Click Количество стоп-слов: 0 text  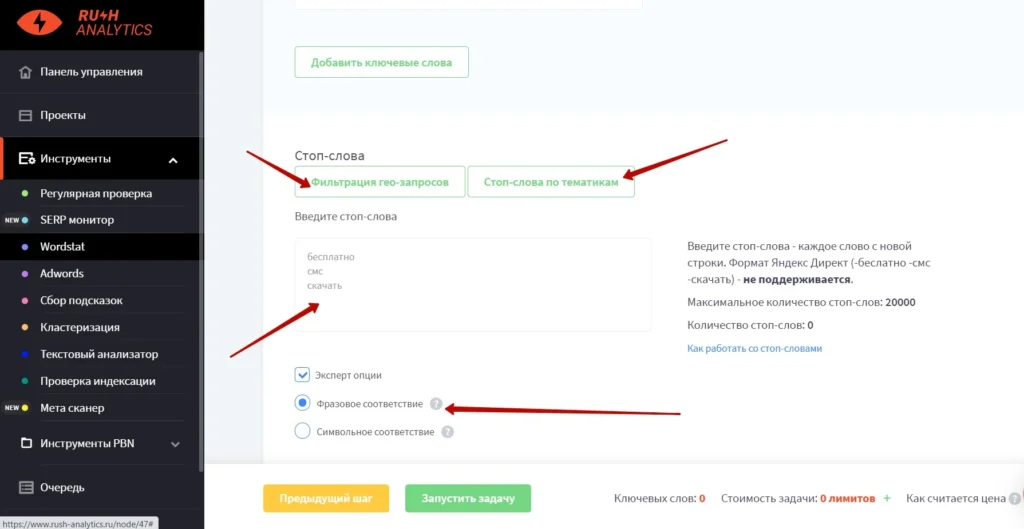750,325
